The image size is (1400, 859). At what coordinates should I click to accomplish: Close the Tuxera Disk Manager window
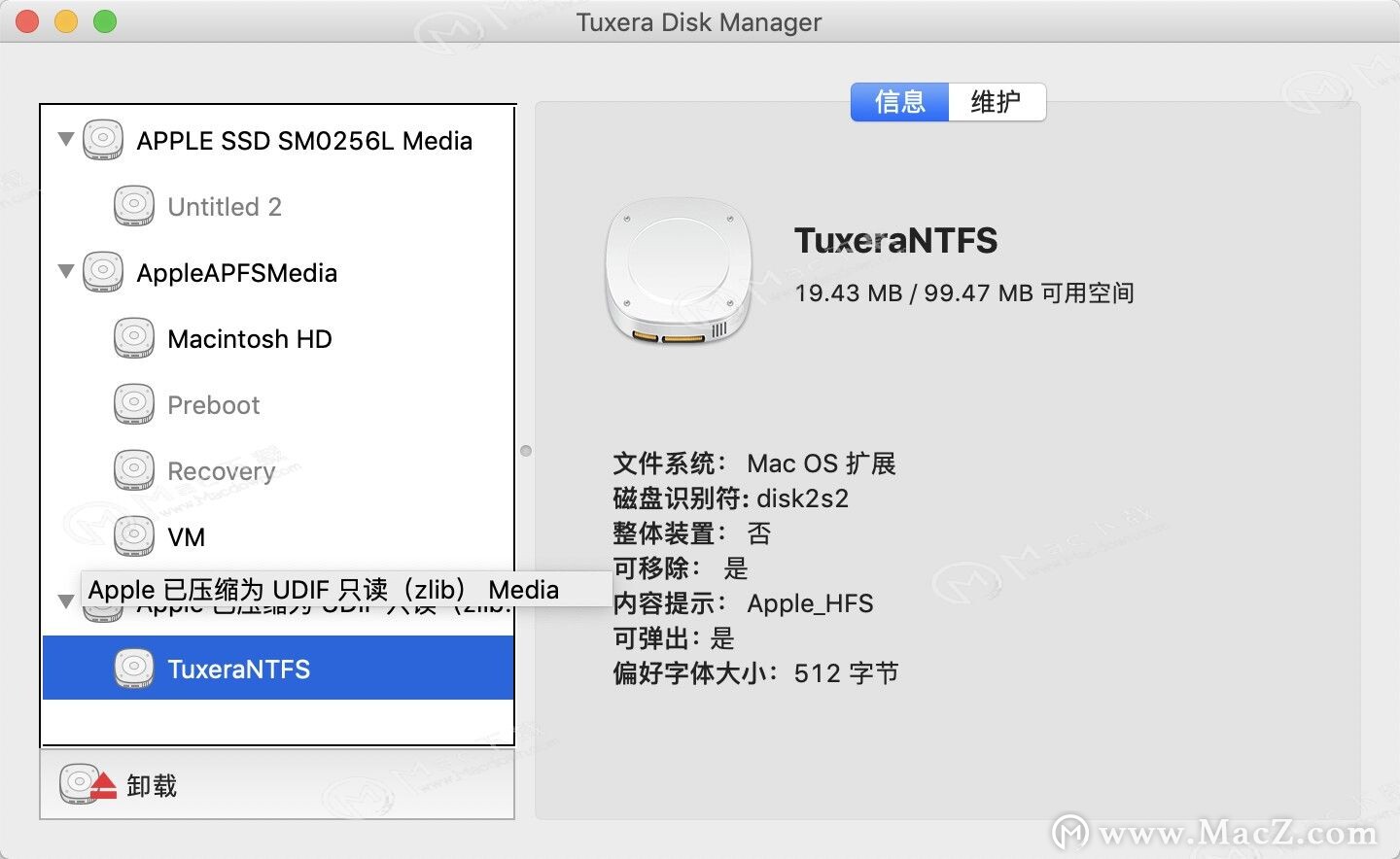[x=27, y=21]
